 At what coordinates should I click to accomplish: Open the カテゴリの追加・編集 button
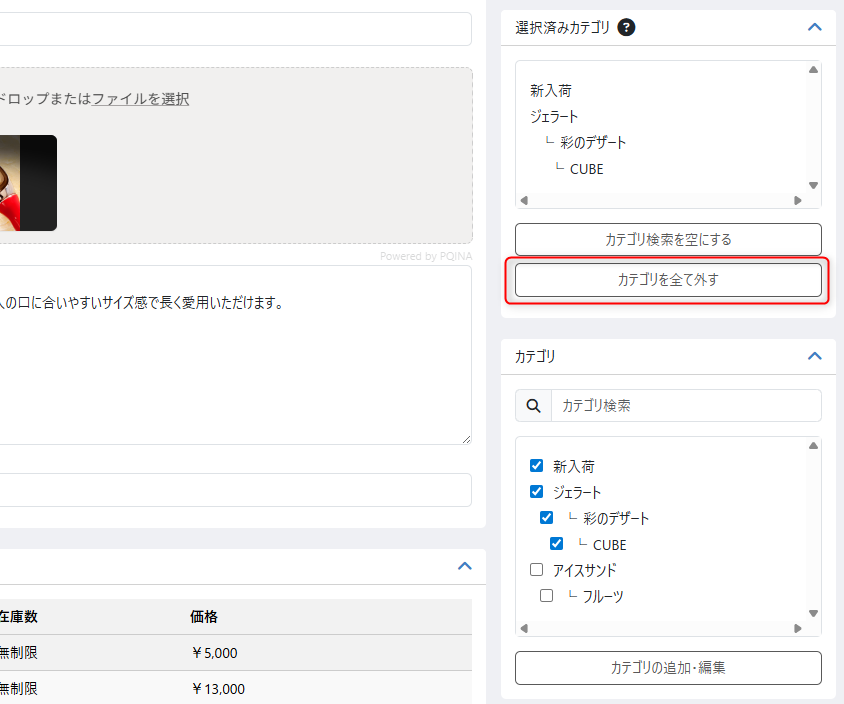(668, 668)
